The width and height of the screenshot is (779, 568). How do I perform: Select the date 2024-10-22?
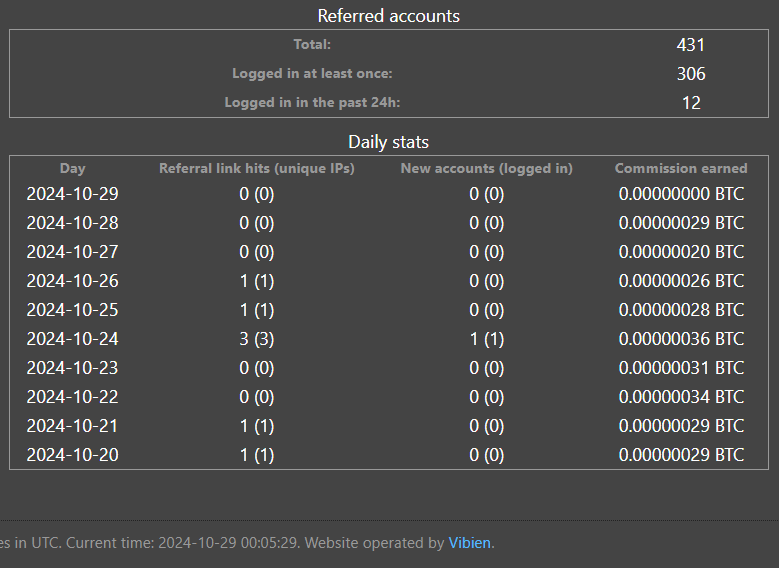point(73,397)
